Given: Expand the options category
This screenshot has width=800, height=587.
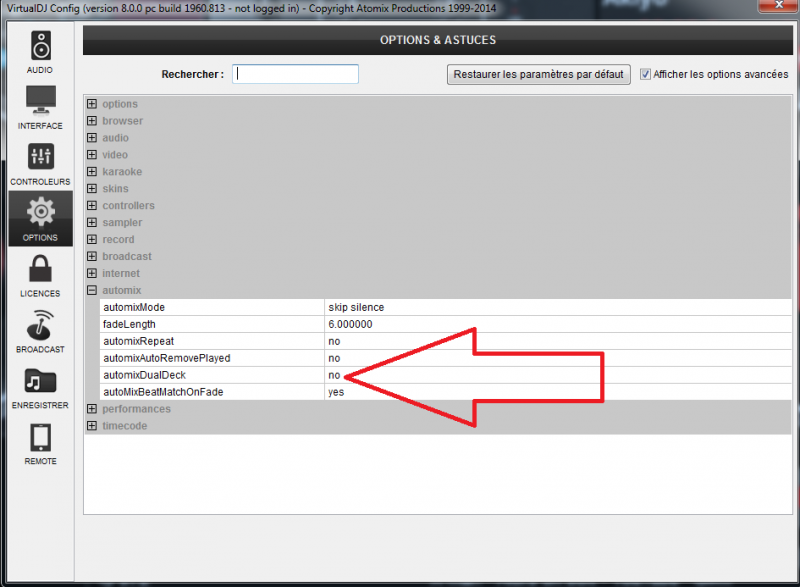Looking at the screenshot, I should pyautogui.click(x=92, y=104).
